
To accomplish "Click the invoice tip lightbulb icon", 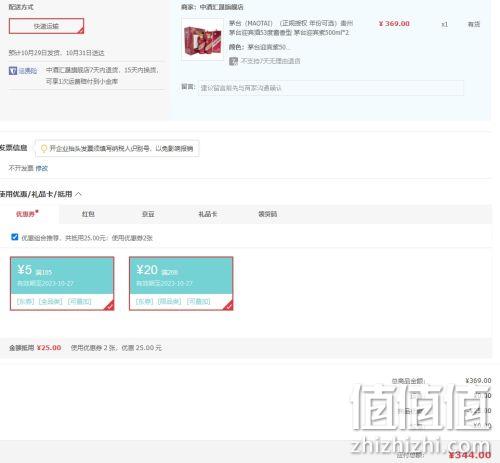I will tap(43, 148).
